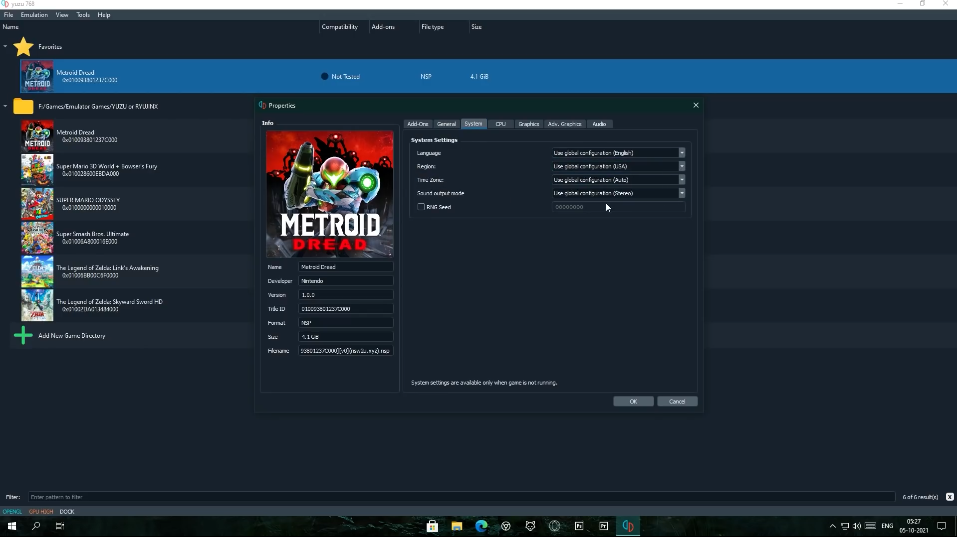Show hidden system tray icons
The height and width of the screenshot is (537, 957).
coord(832,526)
